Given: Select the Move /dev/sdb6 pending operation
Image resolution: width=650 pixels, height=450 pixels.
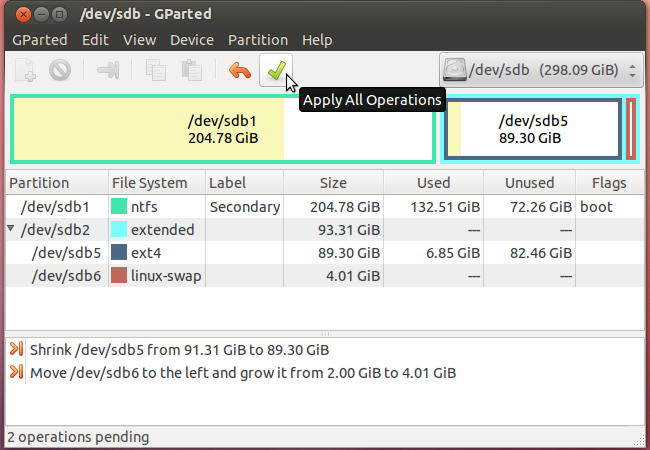Looking at the screenshot, I should coord(243,373).
